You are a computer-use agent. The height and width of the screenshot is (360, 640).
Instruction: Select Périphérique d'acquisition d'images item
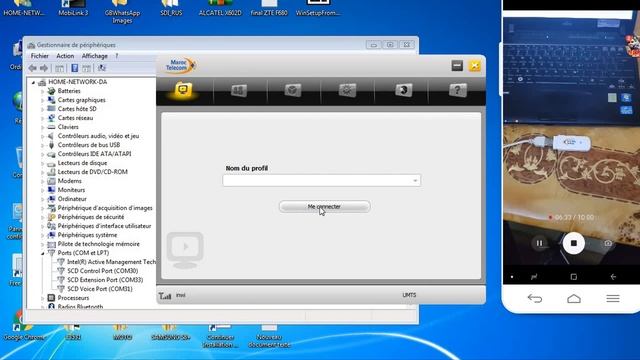tap(105, 208)
